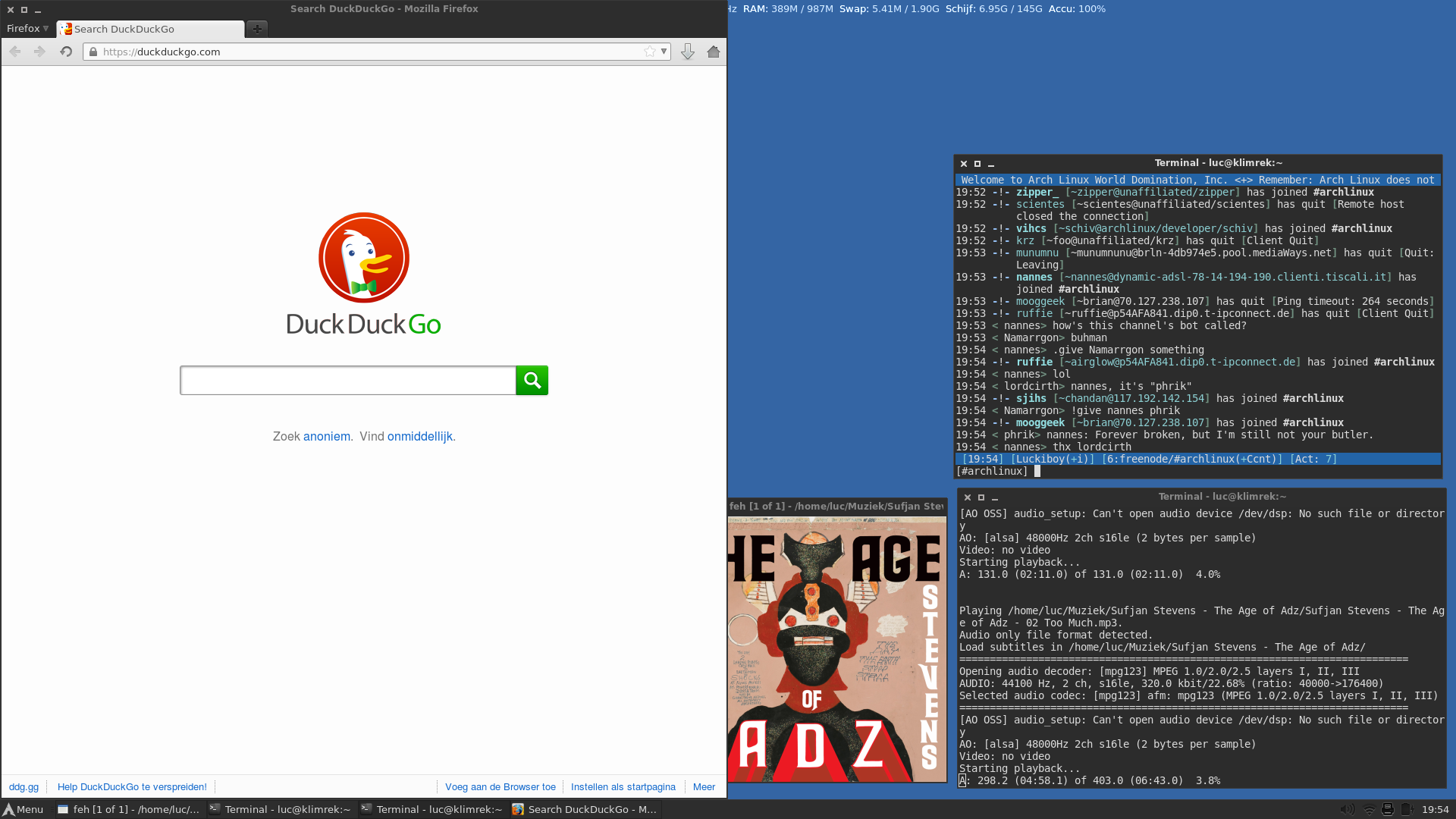Click 'Instellen als startpagina' link
The image size is (1456, 819).
pyautogui.click(x=623, y=786)
